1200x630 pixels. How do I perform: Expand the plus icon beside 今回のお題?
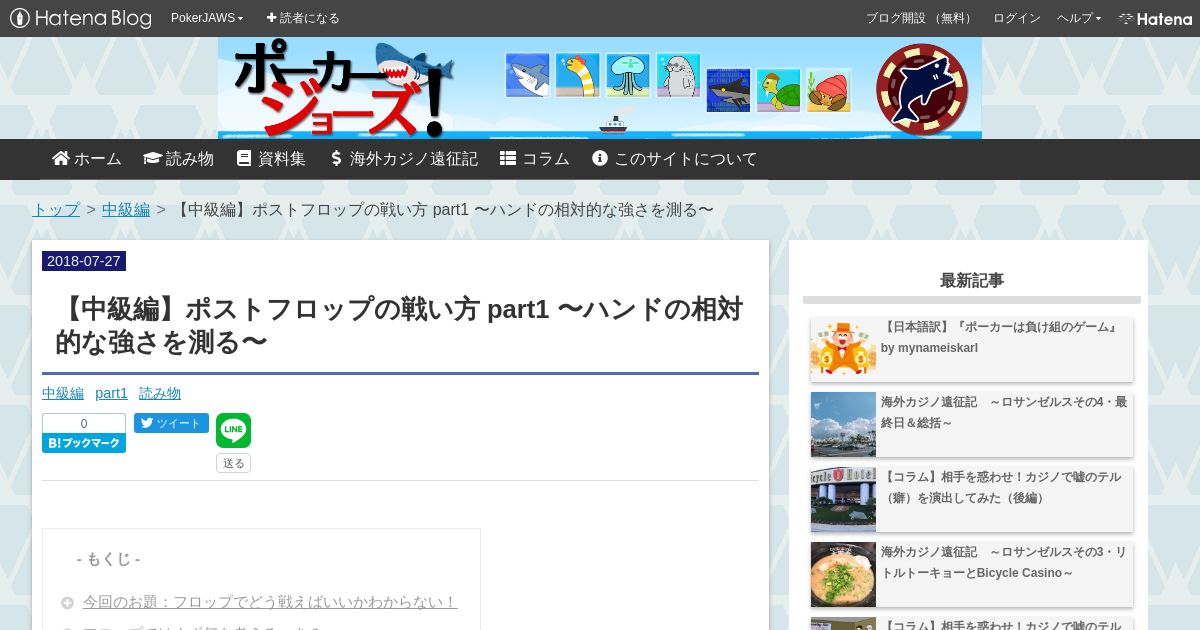point(67,602)
